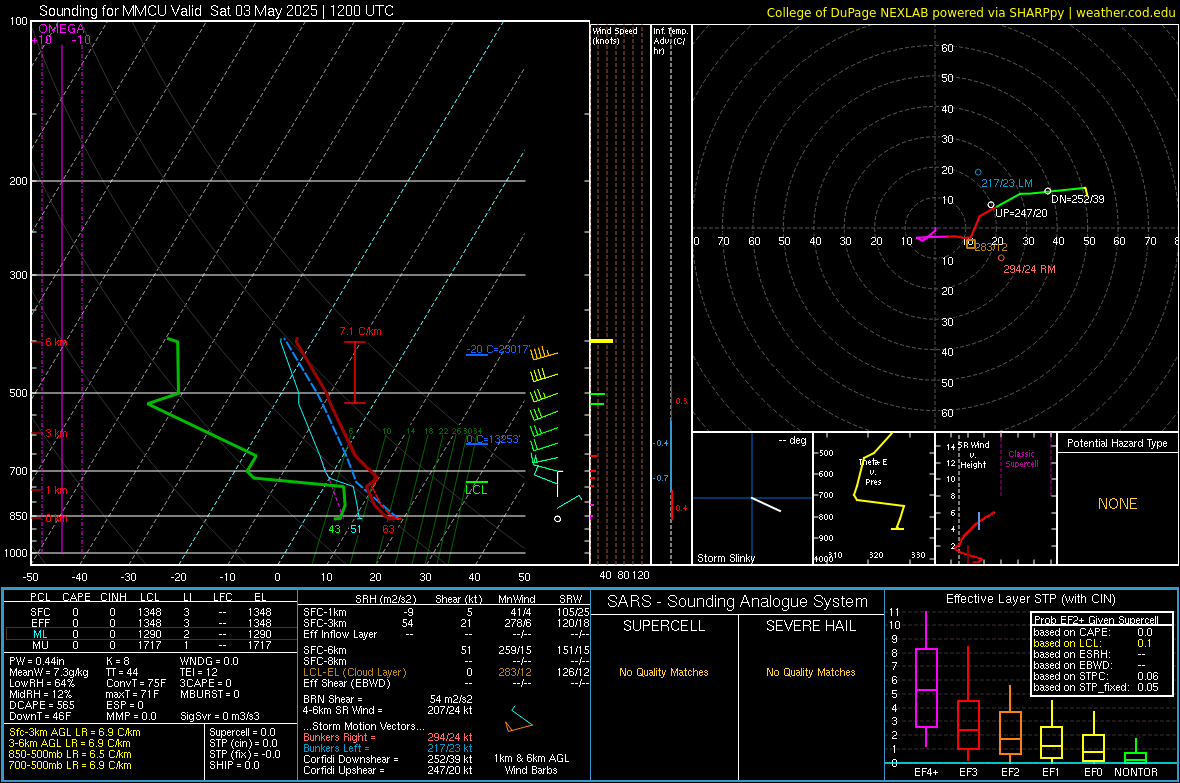Click the Bunkers Left = 217/23 kt row
1180x783 pixels.
[388, 748]
